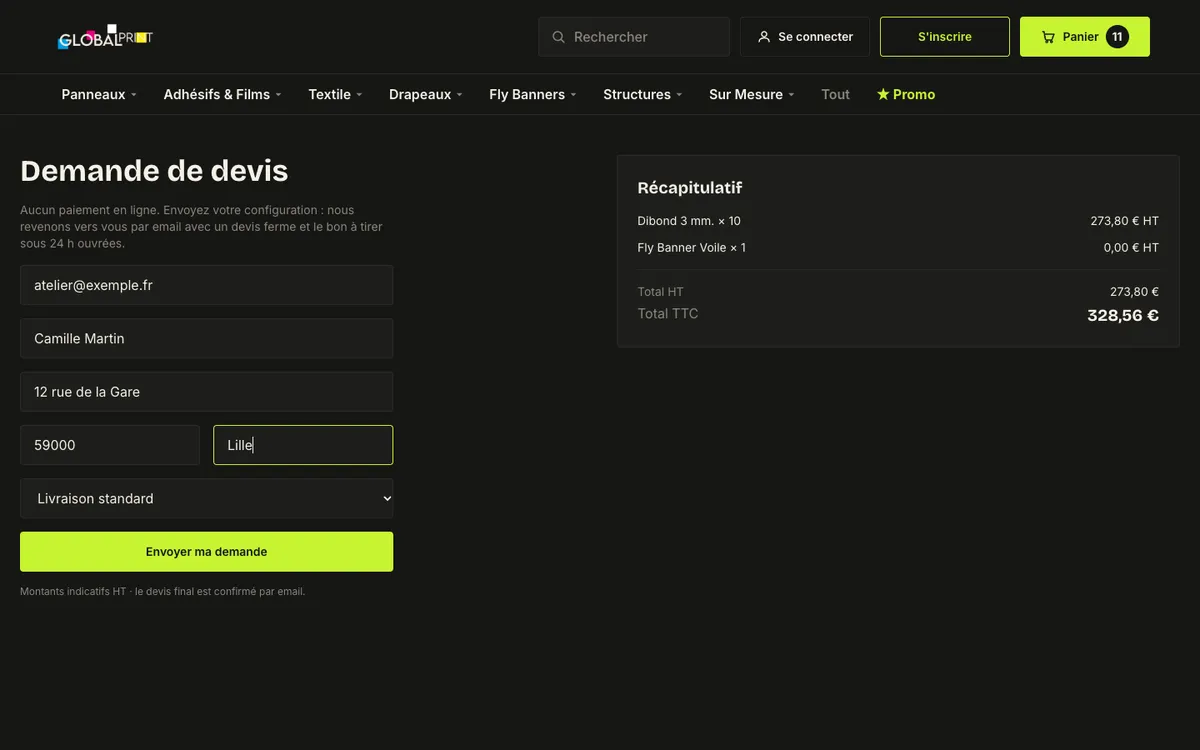The width and height of the screenshot is (1200, 750).
Task: Click the postal code field 59000
Action: pos(110,445)
